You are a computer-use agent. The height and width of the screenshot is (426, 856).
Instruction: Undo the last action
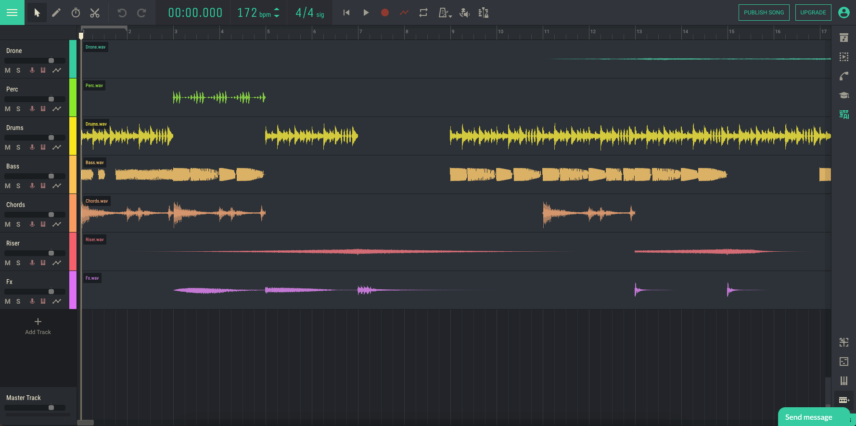click(x=122, y=13)
